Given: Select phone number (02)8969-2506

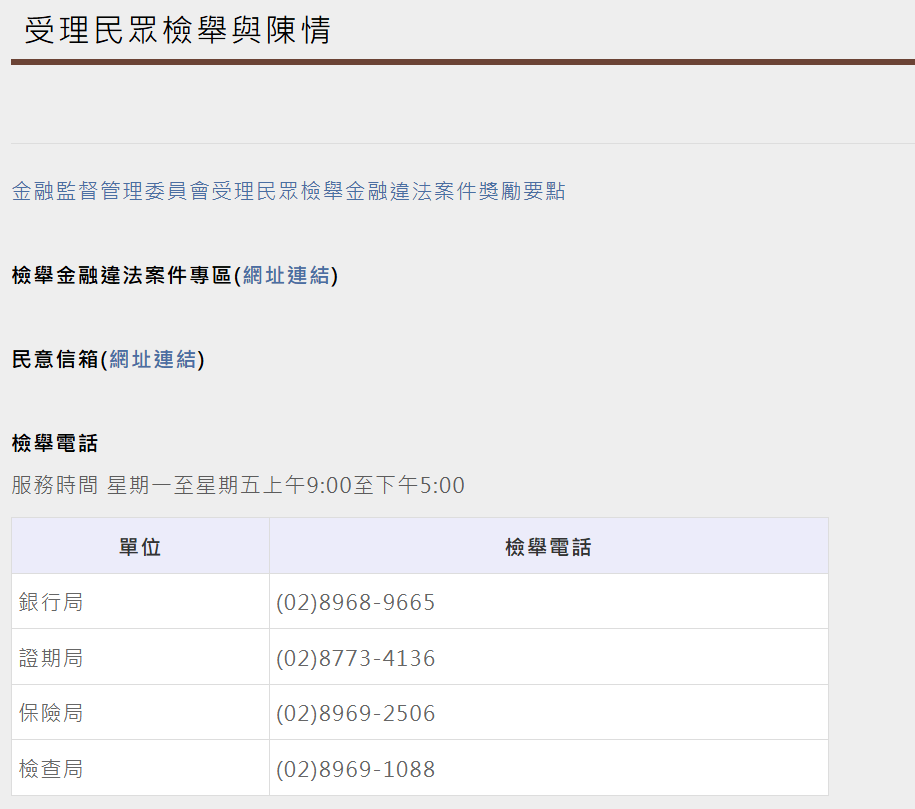Looking at the screenshot, I should [x=355, y=713].
